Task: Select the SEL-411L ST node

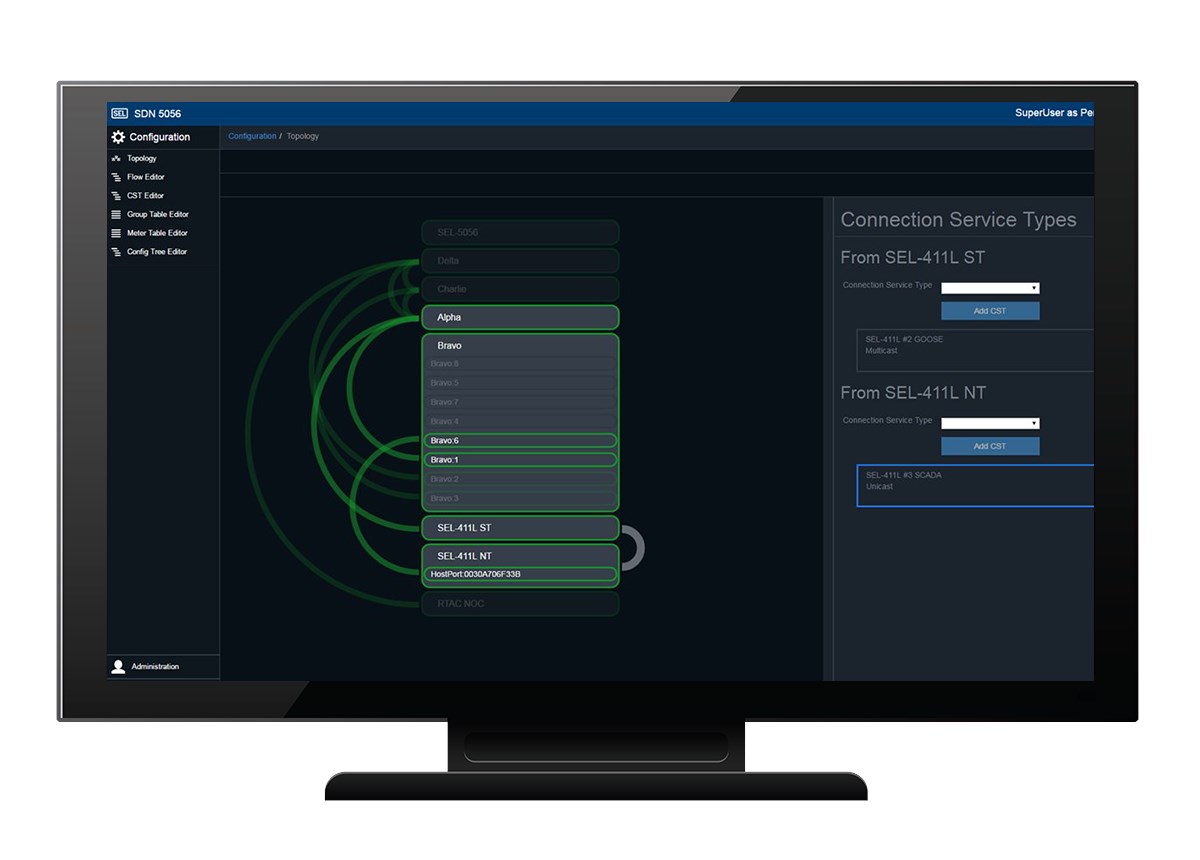Action: point(520,528)
